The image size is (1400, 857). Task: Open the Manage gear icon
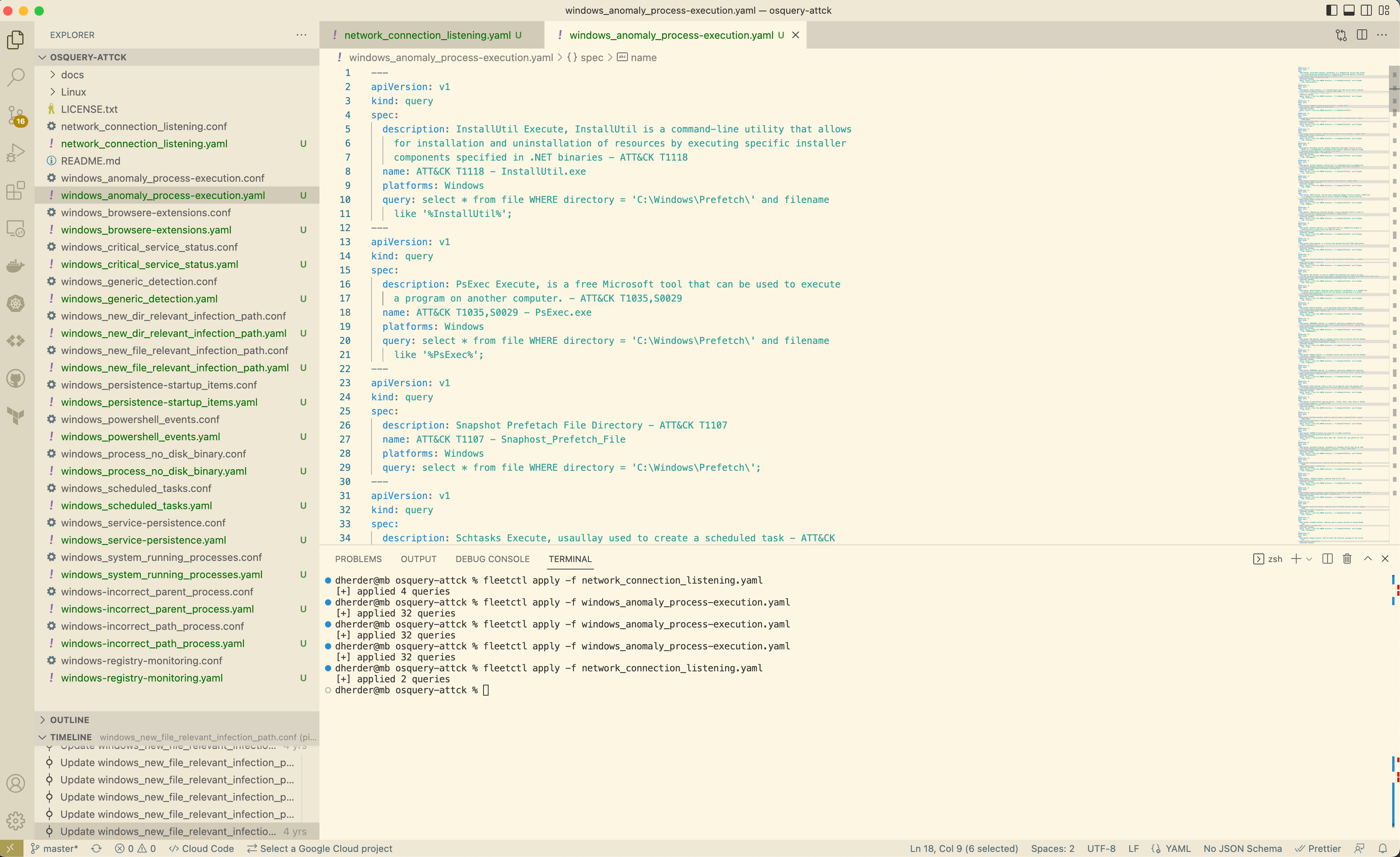click(x=16, y=821)
